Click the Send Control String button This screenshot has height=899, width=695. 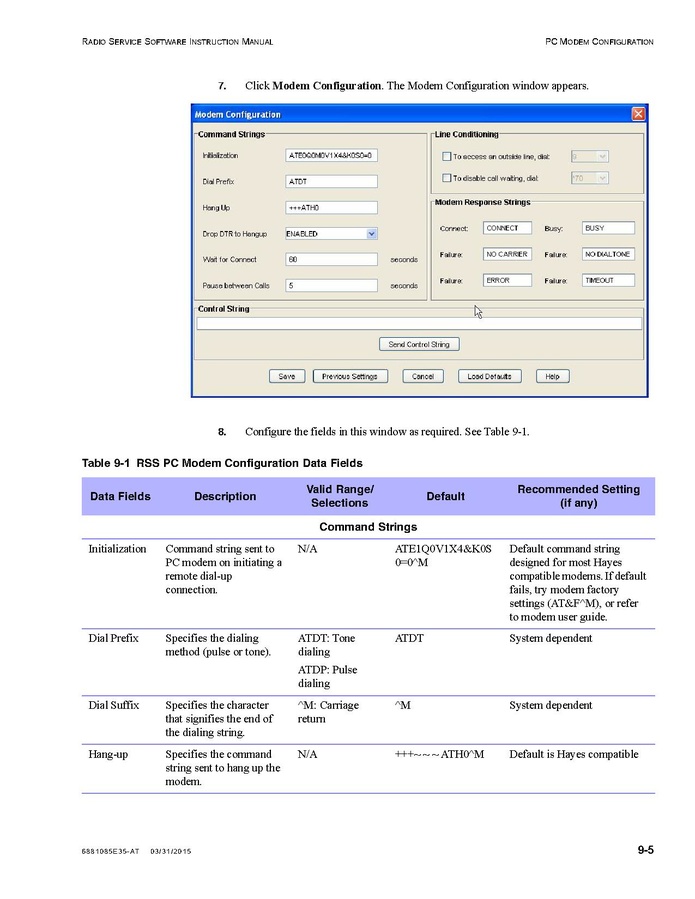point(419,344)
